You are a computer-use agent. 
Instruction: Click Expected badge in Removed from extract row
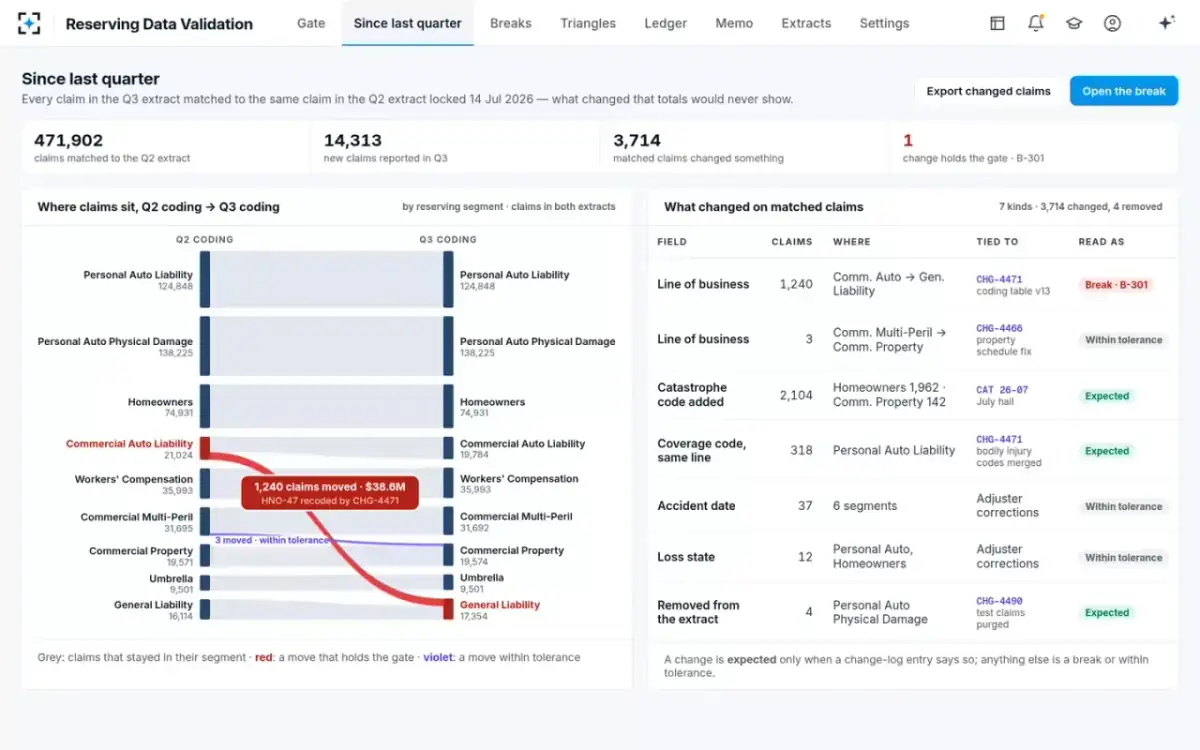click(1107, 613)
